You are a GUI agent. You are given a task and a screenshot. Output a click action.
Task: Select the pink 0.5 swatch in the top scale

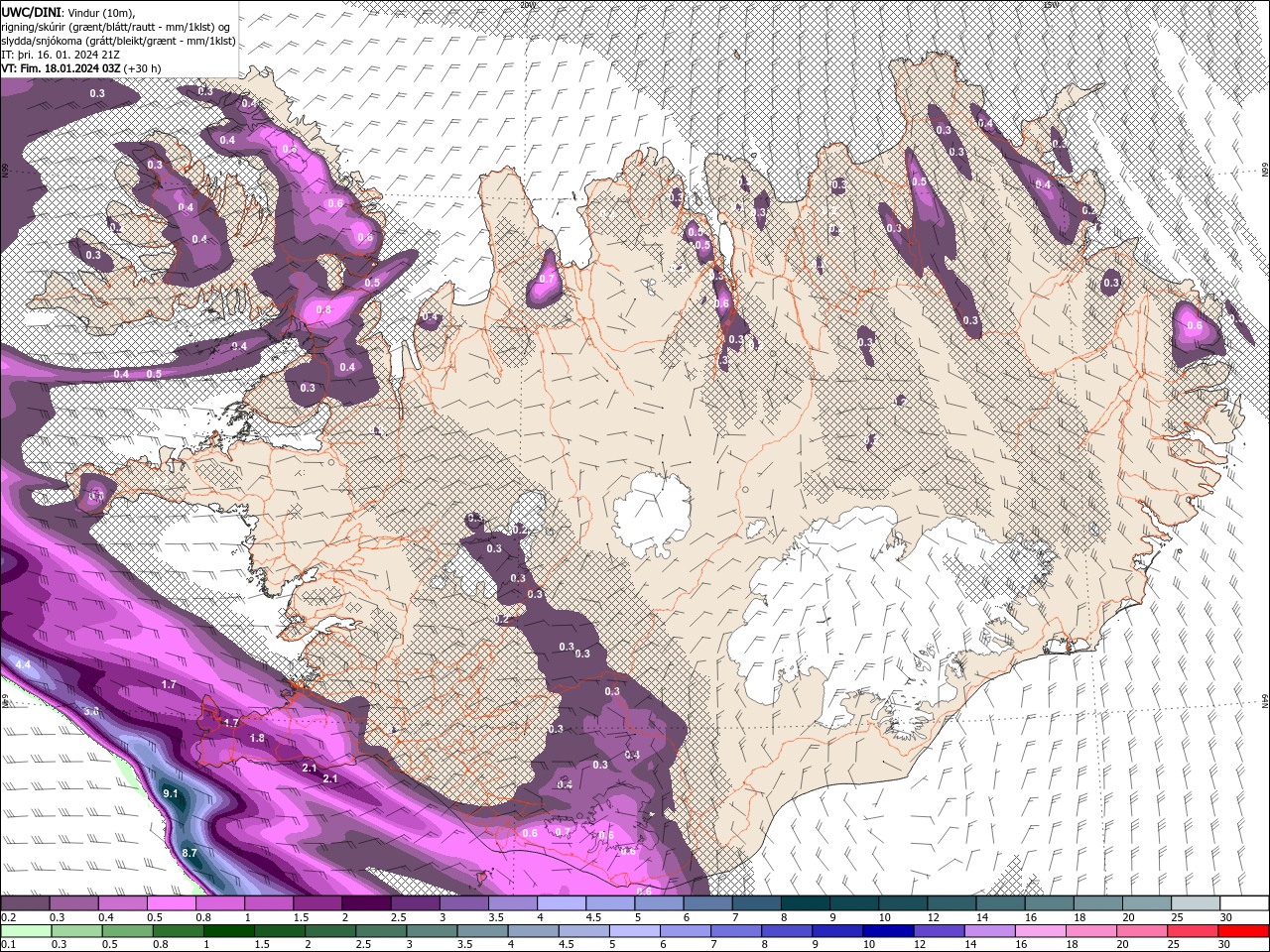coord(171,902)
